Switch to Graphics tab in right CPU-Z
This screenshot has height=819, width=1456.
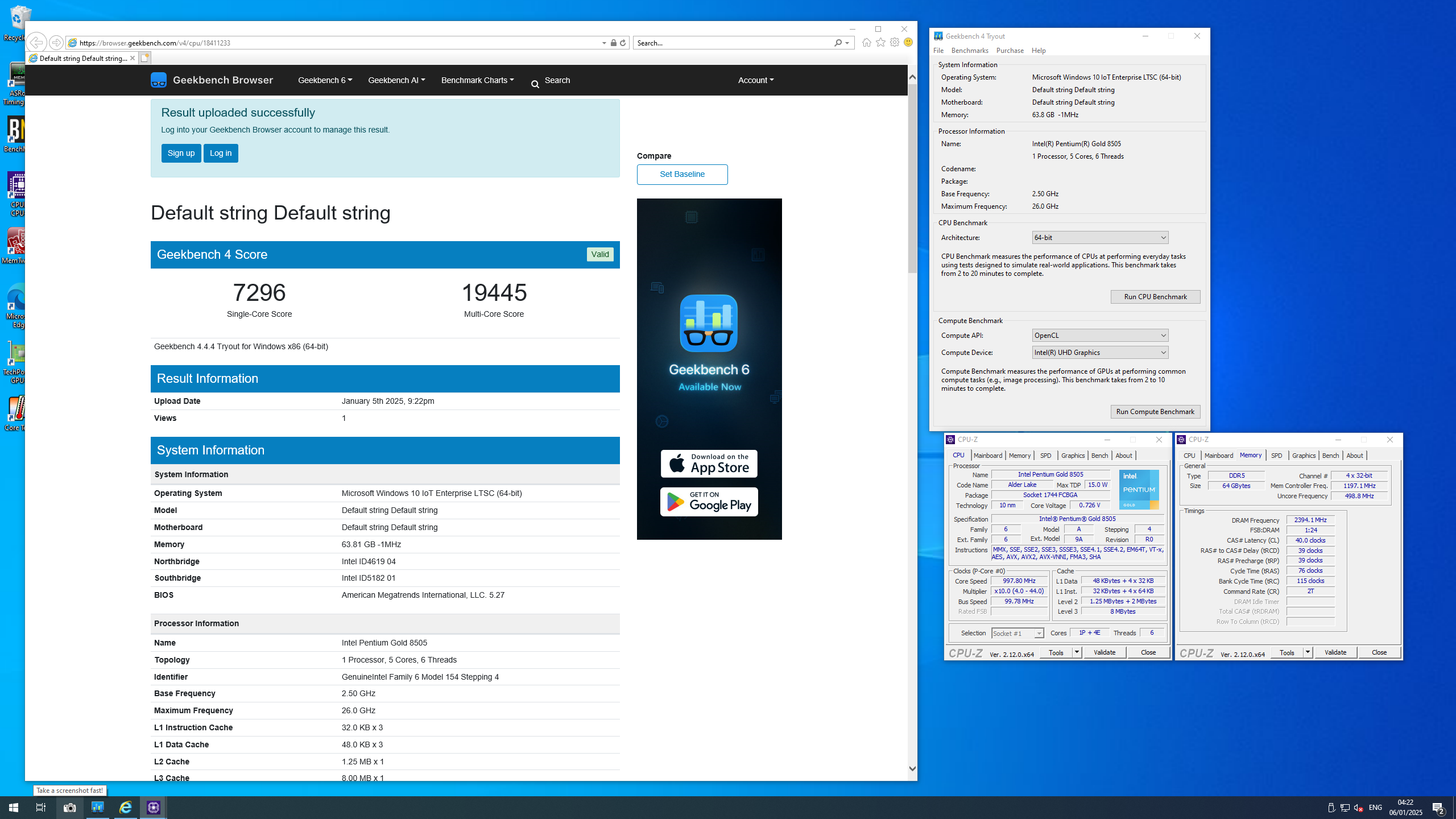(1304, 456)
